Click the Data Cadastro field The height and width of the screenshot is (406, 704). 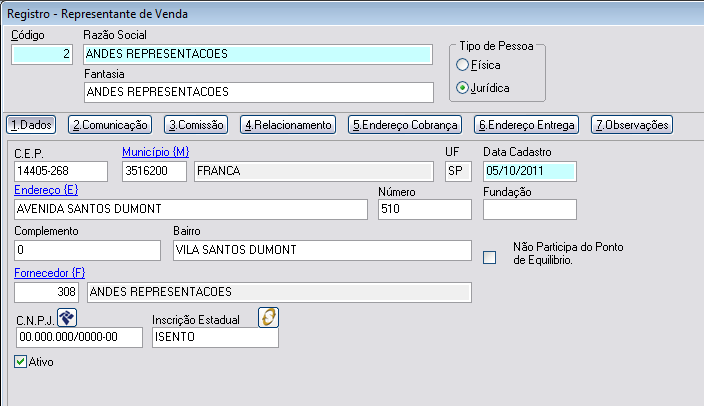pyautogui.click(x=530, y=171)
